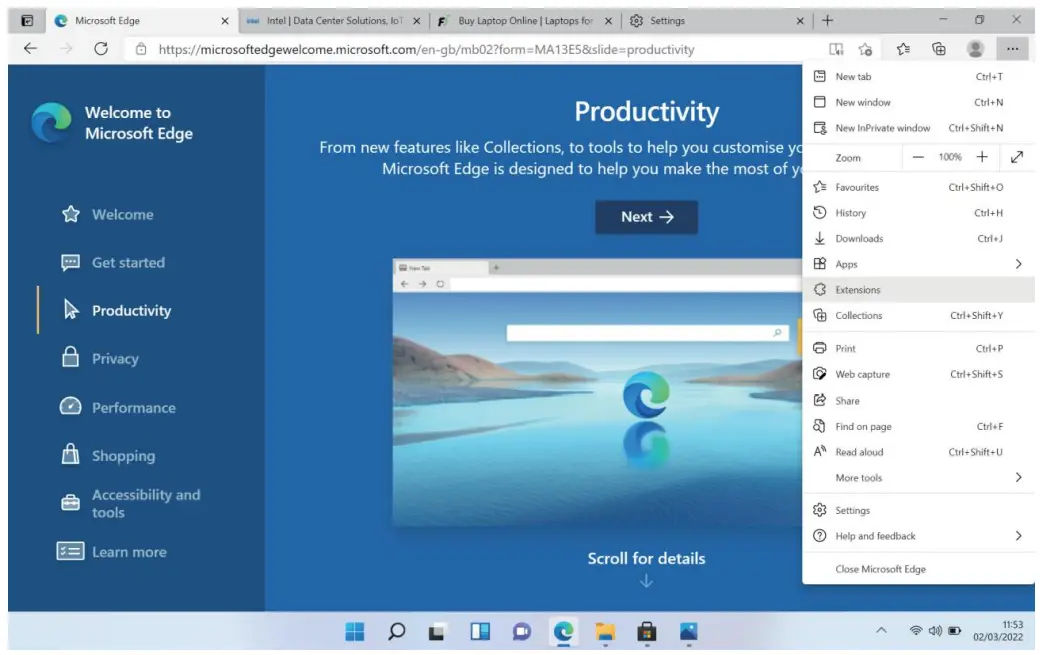Open Microsoft Store from taskbar

pos(646,631)
